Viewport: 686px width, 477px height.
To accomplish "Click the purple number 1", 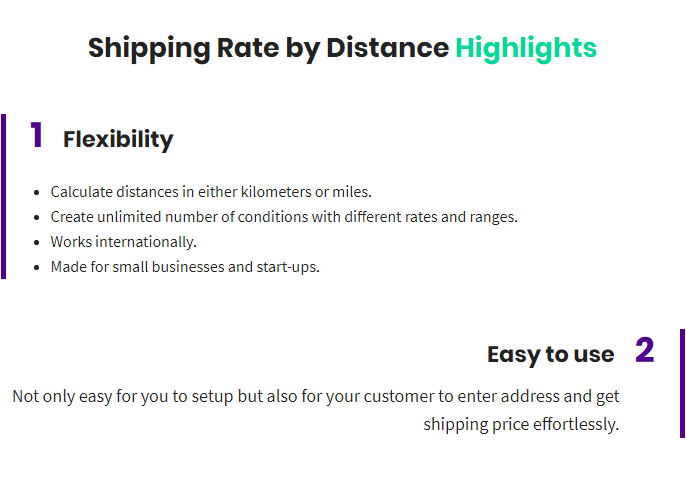I will pos(36,135).
